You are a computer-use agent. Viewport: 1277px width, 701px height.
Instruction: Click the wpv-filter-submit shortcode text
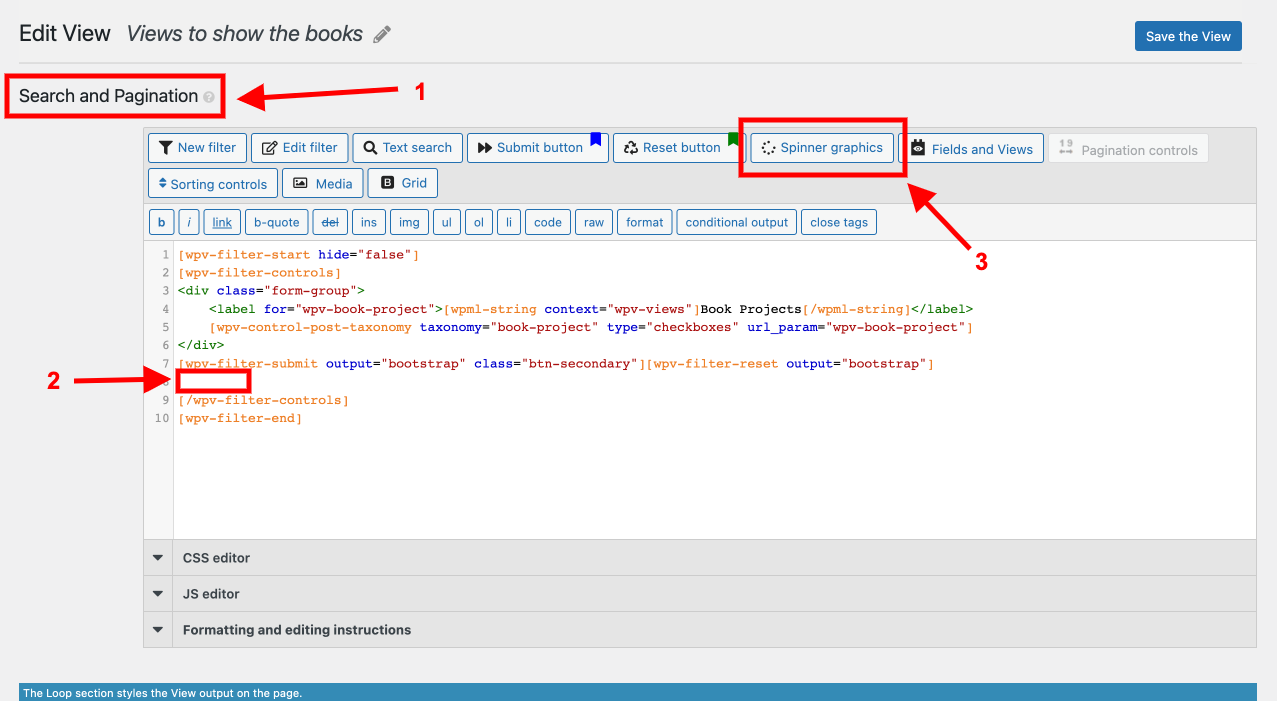pyautogui.click(x=412, y=364)
